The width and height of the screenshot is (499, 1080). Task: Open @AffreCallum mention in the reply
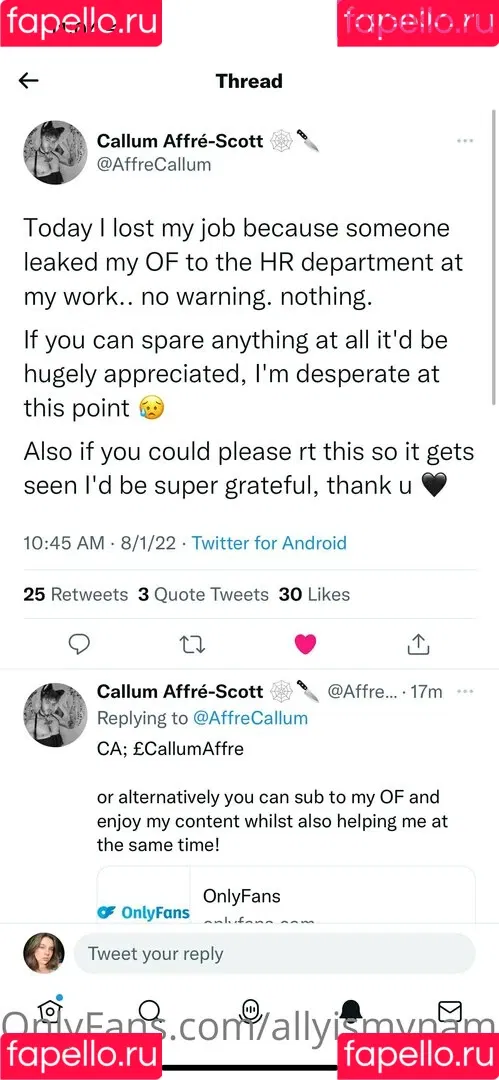250,718
